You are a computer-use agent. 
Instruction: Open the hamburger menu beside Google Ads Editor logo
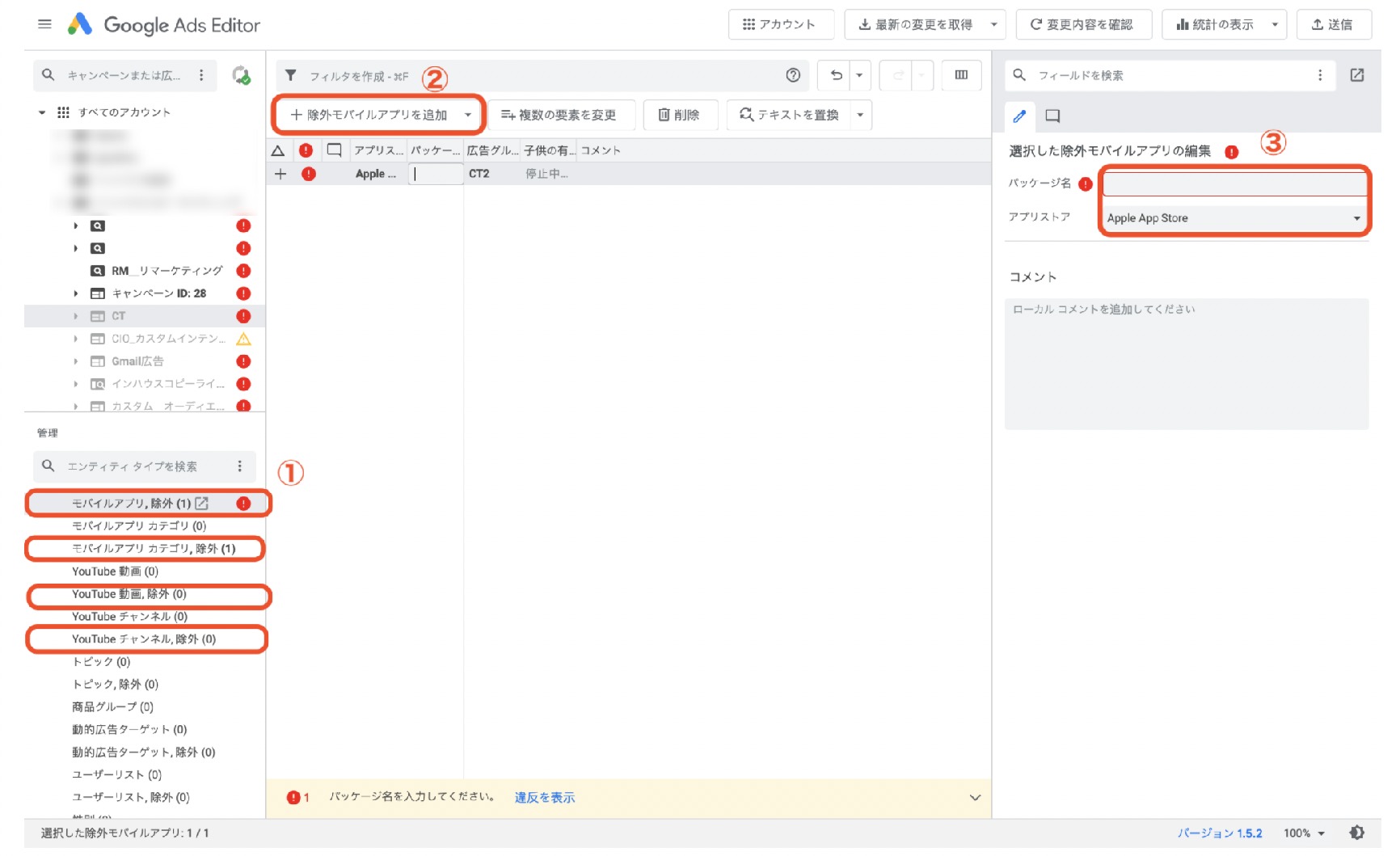pyautogui.click(x=45, y=23)
